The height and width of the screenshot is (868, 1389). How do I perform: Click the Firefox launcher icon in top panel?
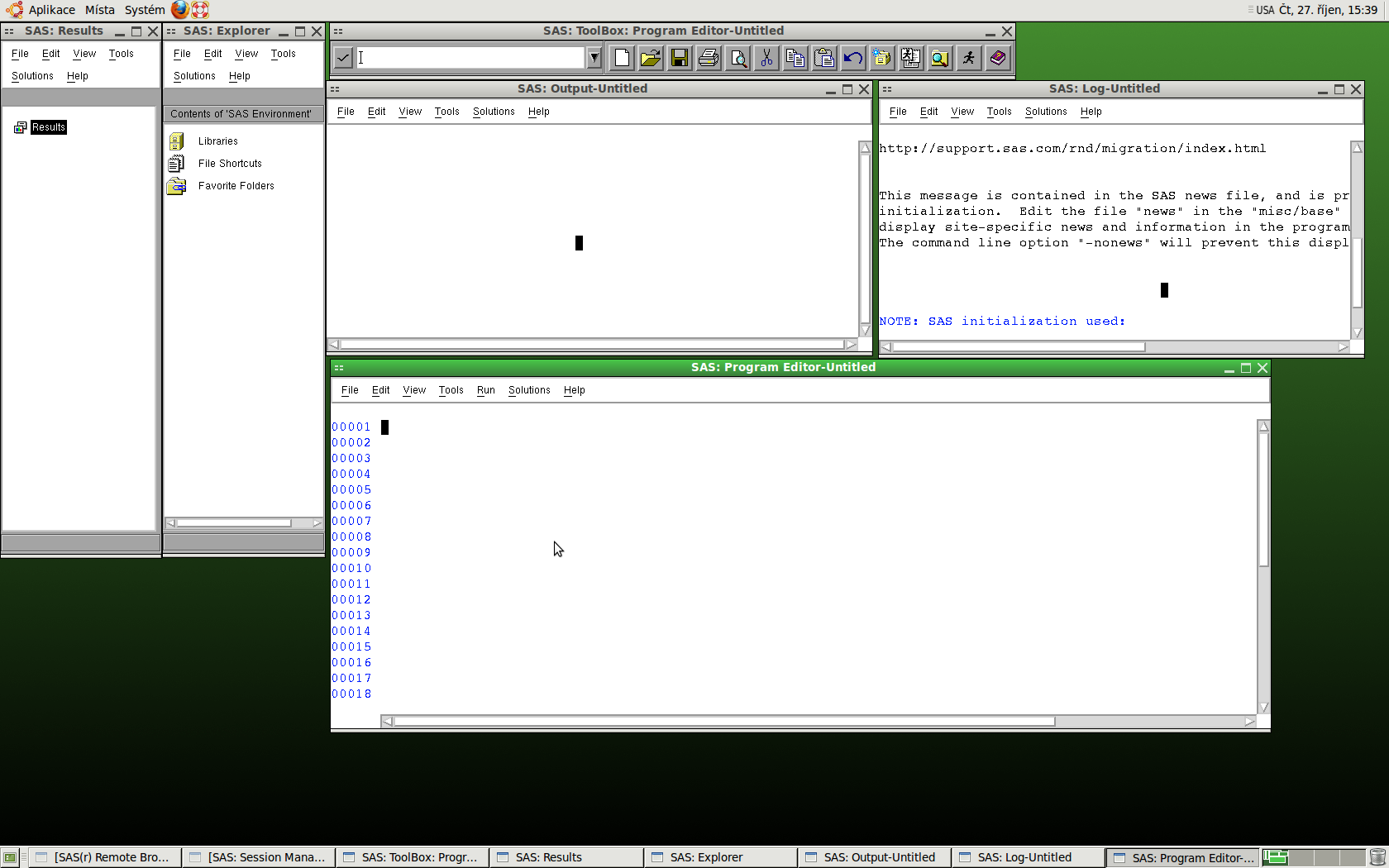tap(180, 10)
